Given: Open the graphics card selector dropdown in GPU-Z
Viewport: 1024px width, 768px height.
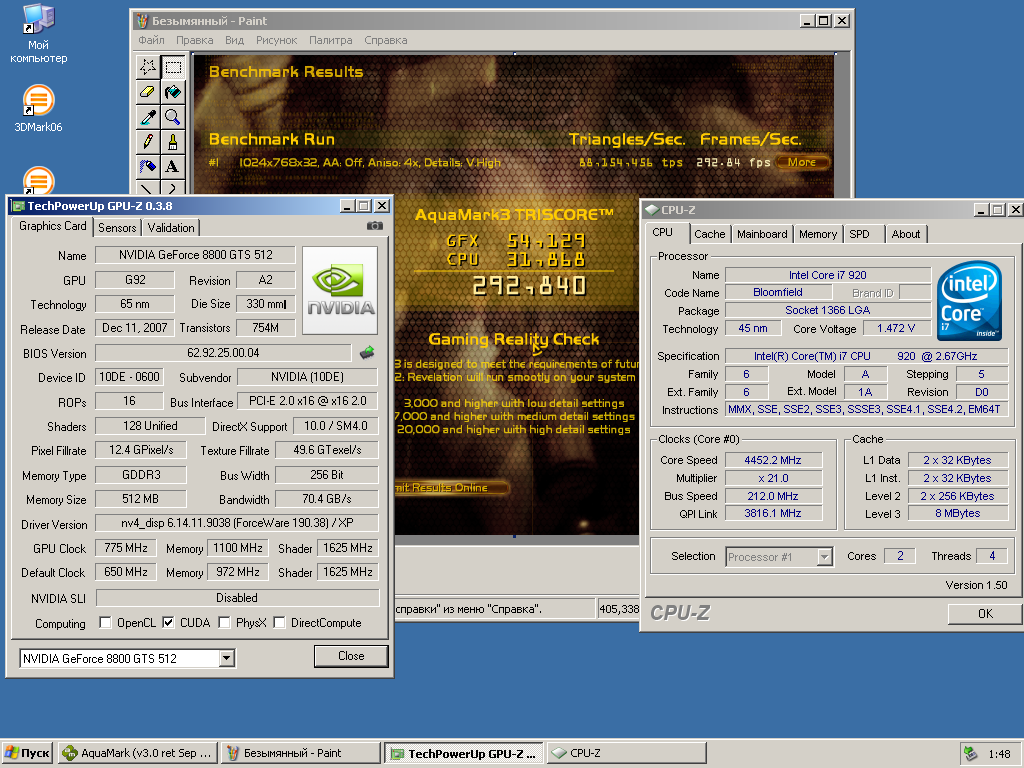Looking at the screenshot, I should [x=227, y=658].
